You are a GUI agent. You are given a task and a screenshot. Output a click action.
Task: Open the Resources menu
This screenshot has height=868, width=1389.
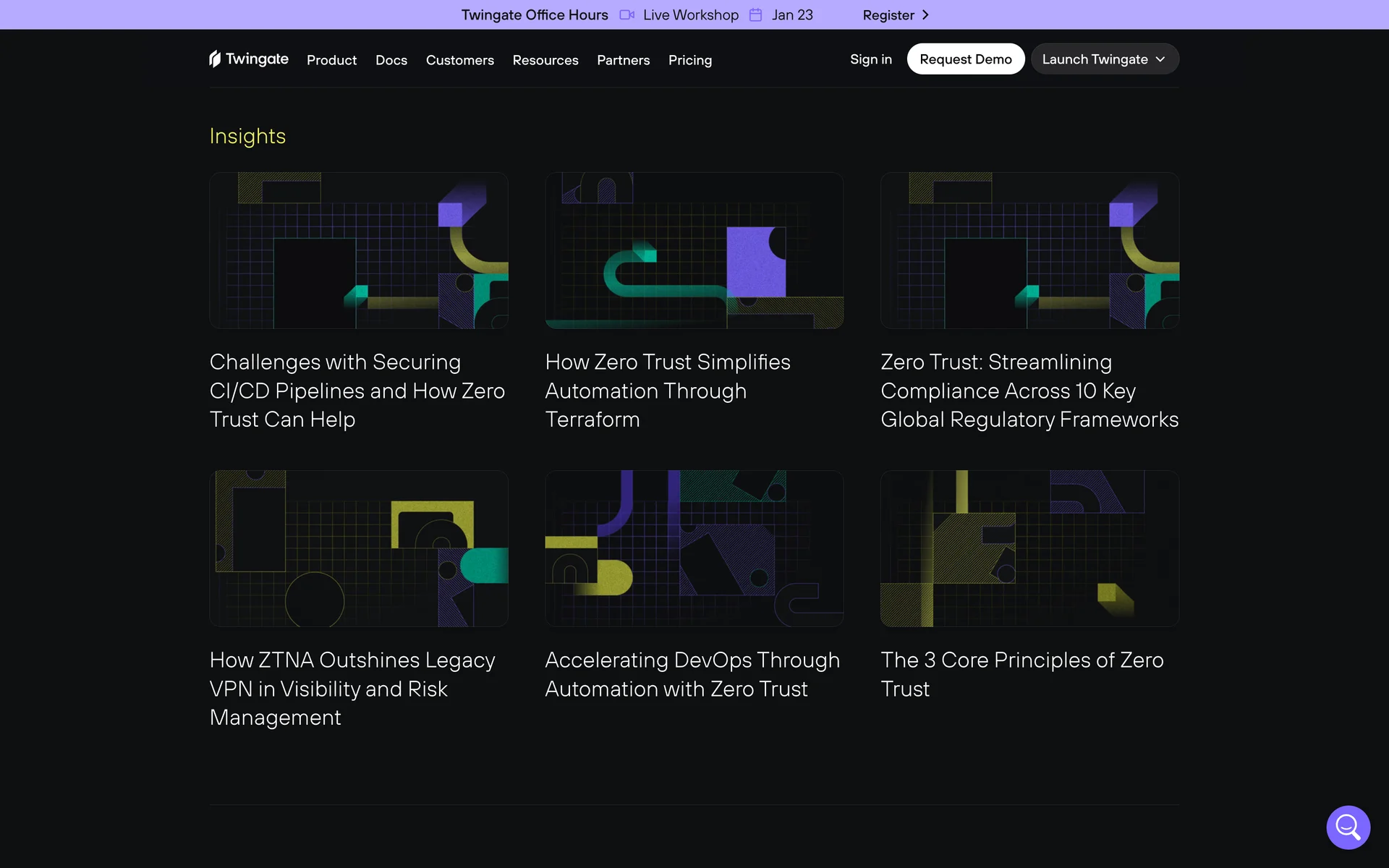545,60
